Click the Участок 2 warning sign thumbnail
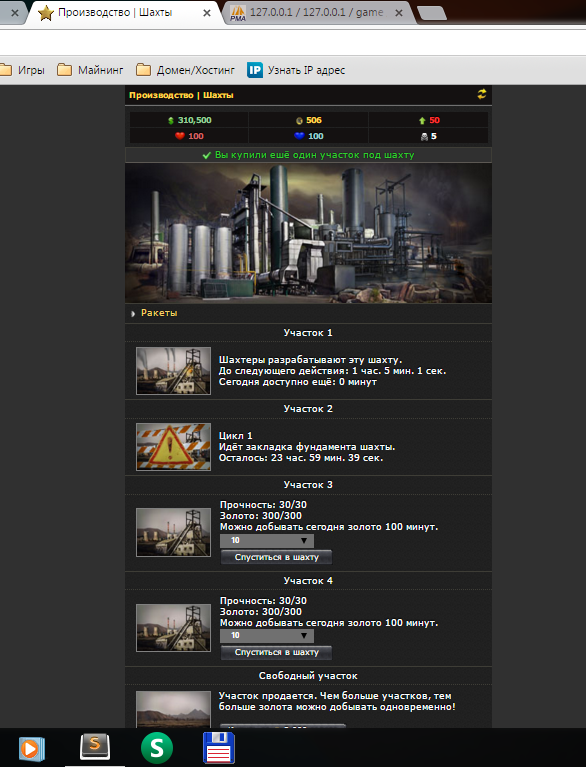 point(173,447)
